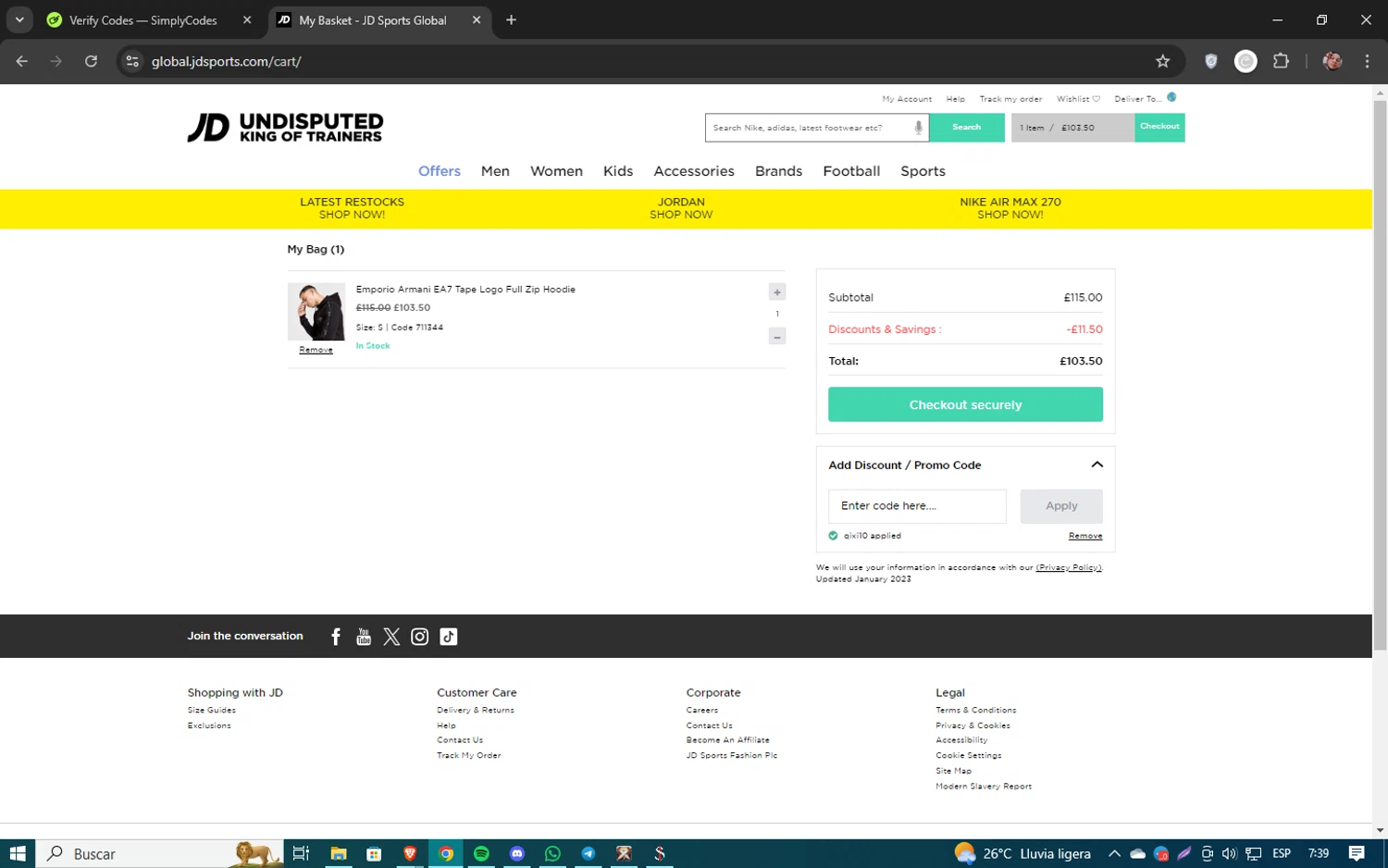The width and height of the screenshot is (1388, 868).
Task: Open the Windows Start menu
Action: [18, 853]
